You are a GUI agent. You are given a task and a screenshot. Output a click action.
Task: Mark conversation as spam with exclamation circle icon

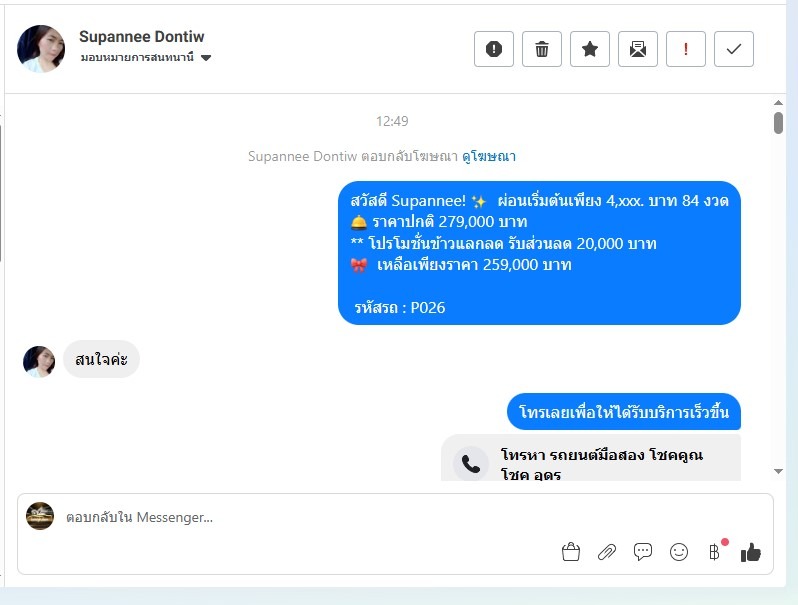494,49
